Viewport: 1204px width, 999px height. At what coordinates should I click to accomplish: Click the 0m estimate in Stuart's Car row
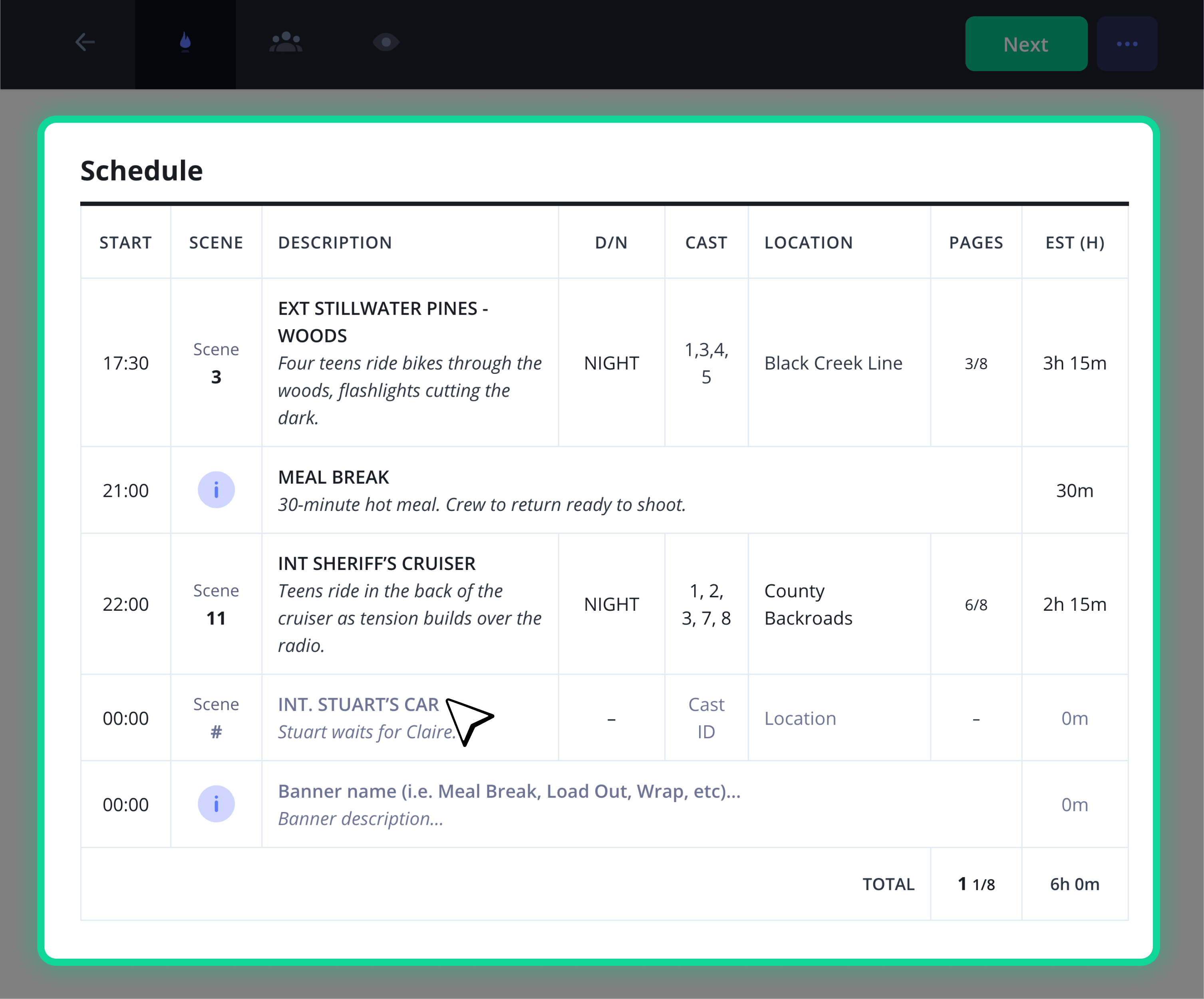tap(1075, 718)
